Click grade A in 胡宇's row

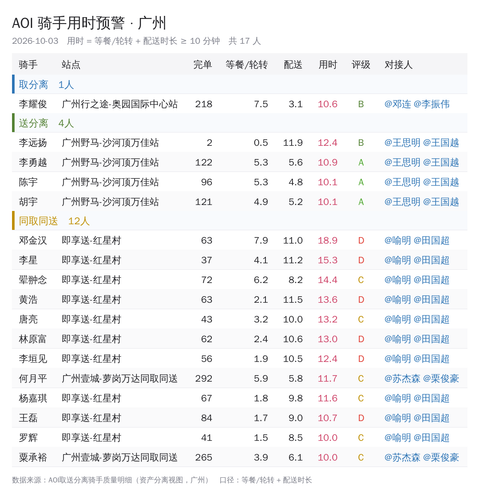[361, 202]
